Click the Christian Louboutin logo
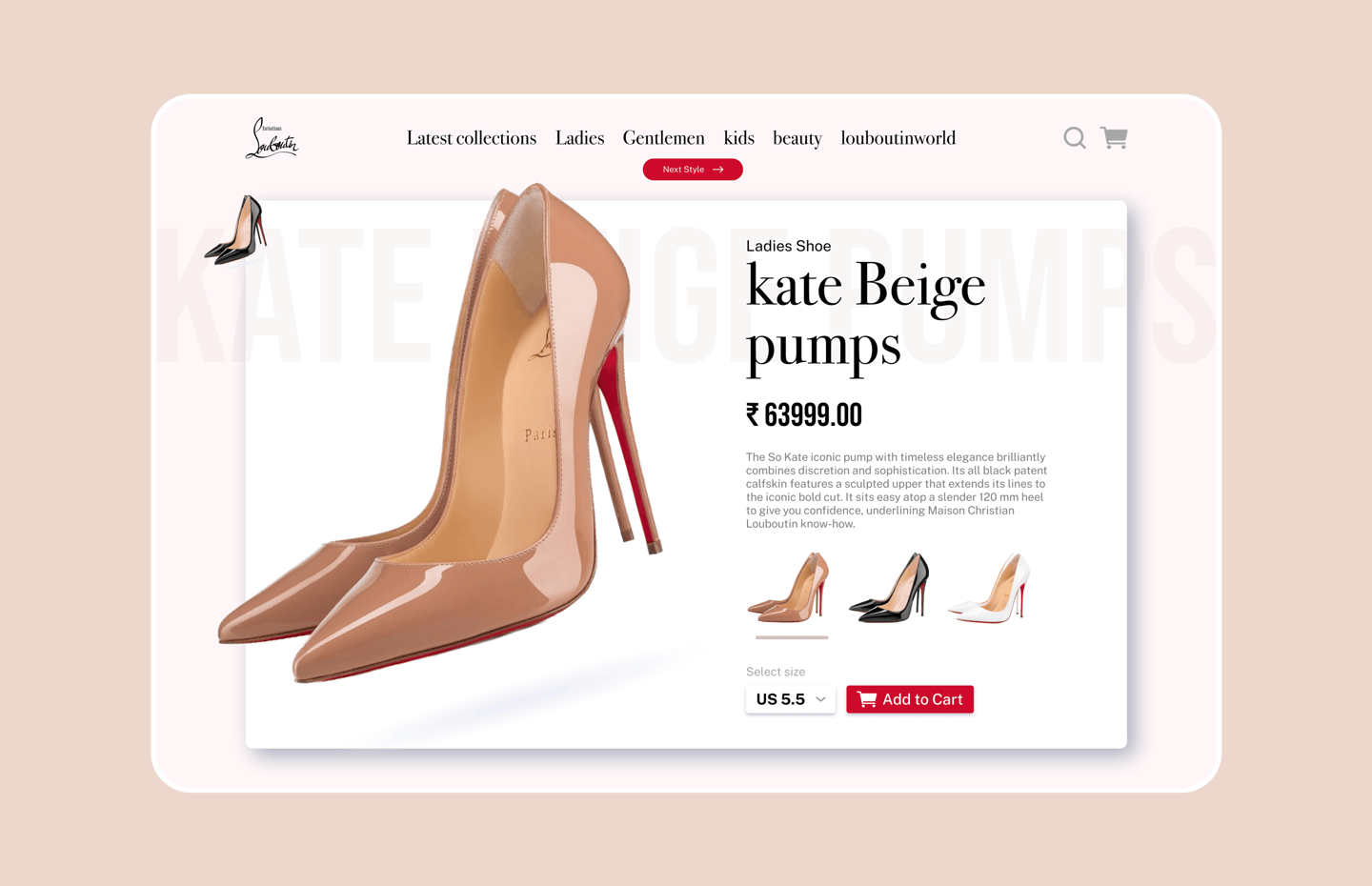The width and height of the screenshot is (1372, 886). coord(272,138)
